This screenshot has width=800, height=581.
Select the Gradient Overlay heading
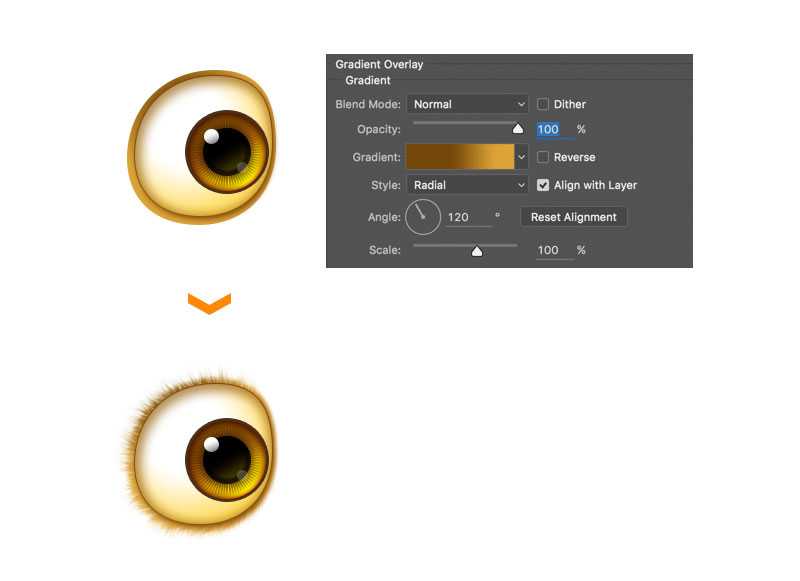(x=379, y=64)
